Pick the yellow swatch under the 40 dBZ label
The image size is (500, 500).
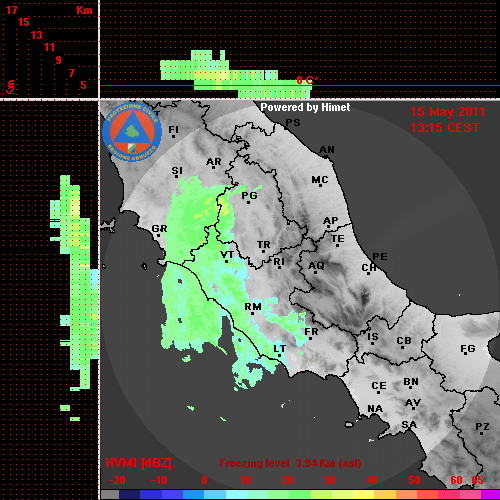[364, 495]
